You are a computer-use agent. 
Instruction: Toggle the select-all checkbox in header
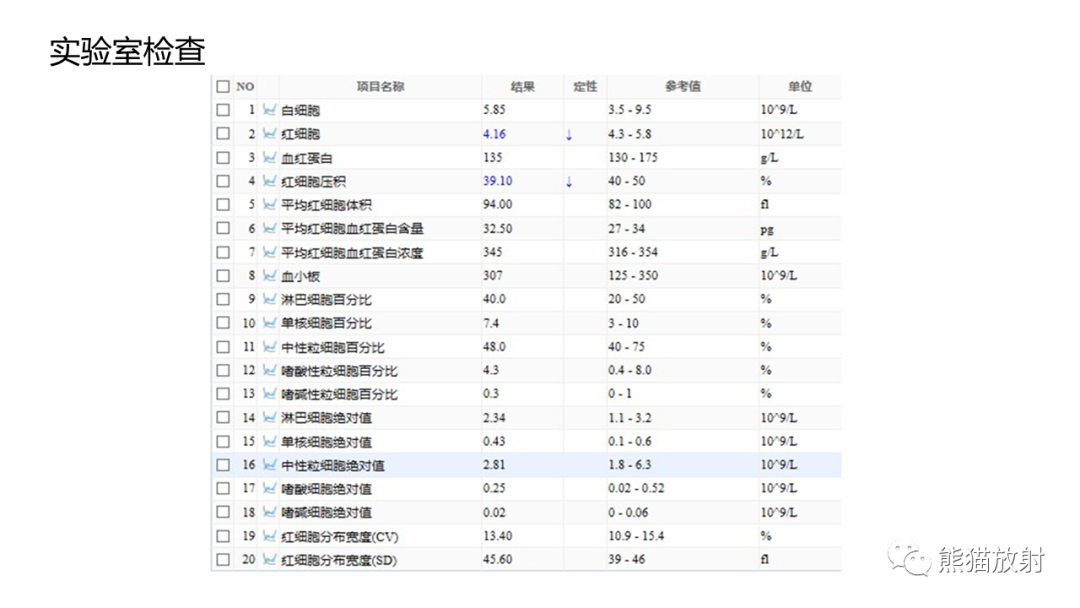[x=222, y=87]
